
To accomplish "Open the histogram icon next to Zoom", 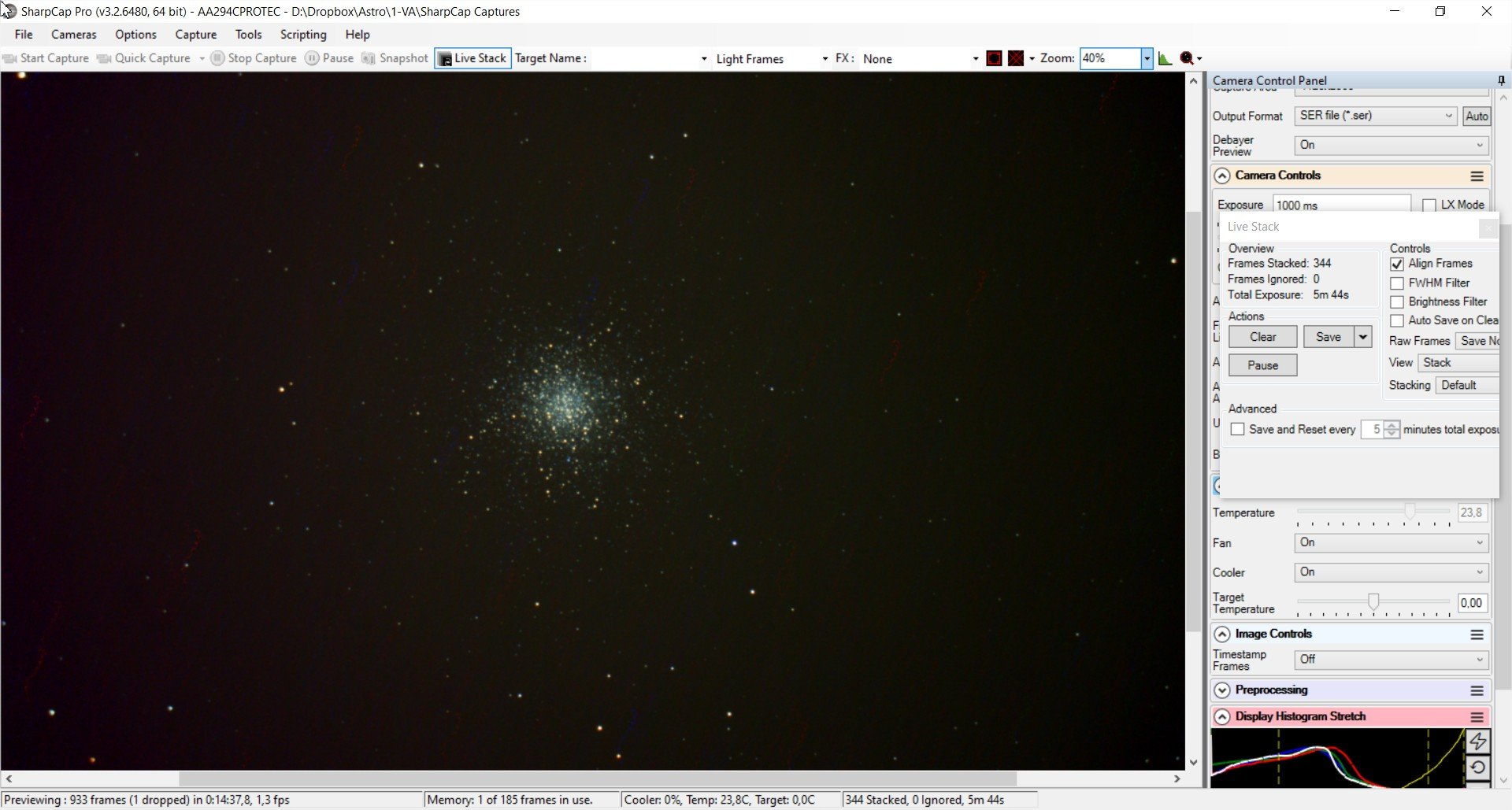I will [1165, 58].
